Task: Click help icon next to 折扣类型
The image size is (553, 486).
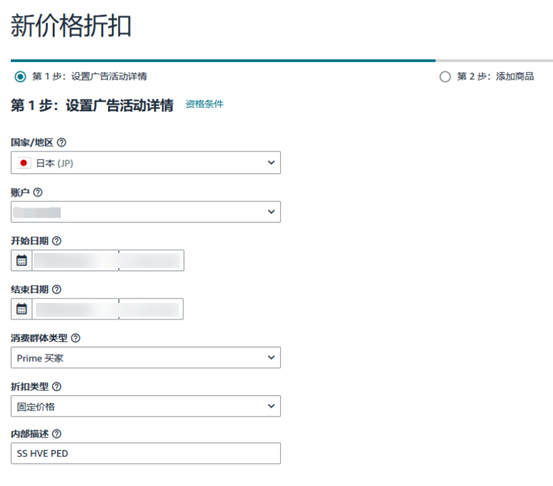Action: 57,387
